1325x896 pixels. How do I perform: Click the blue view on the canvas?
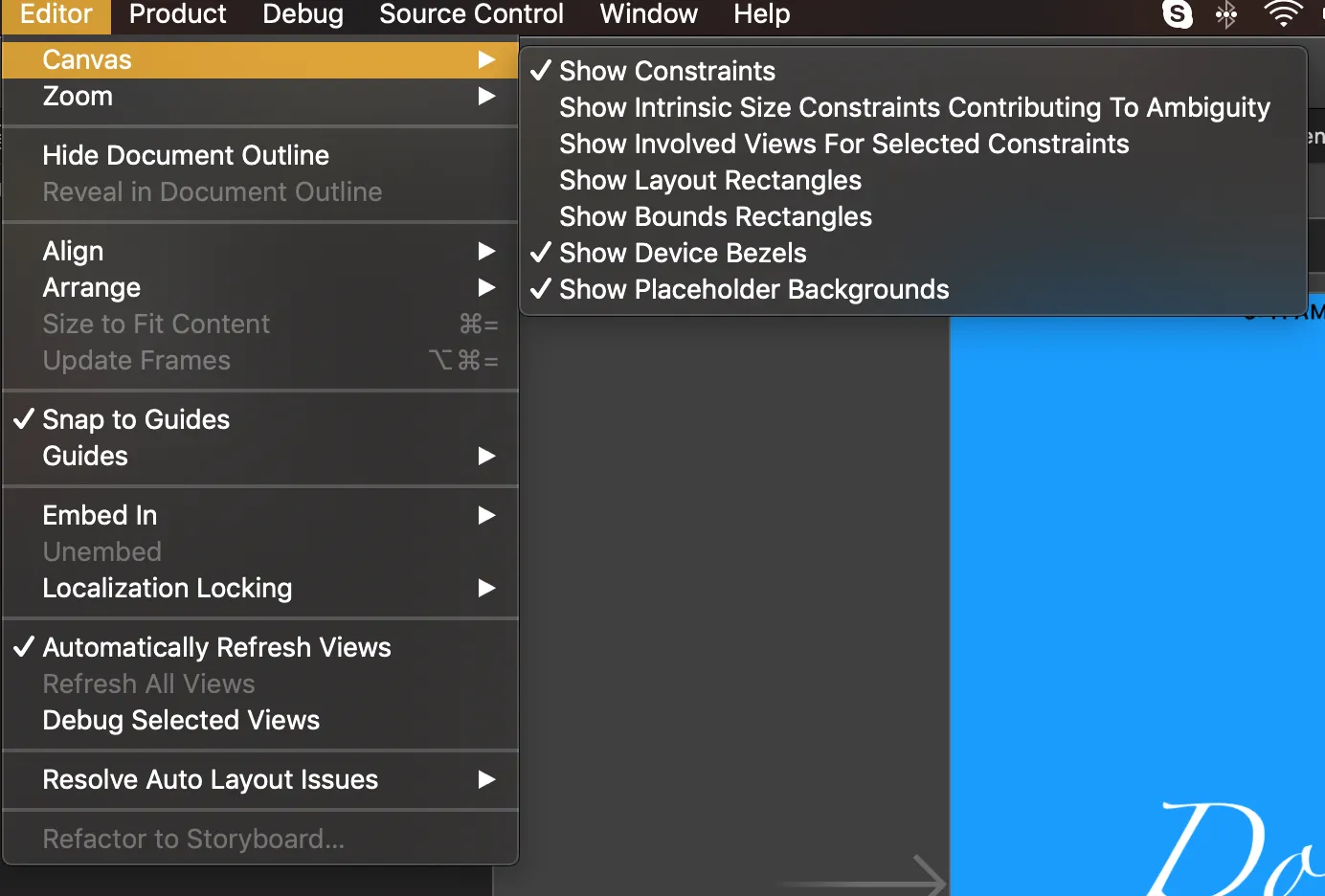coord(1130,574)
